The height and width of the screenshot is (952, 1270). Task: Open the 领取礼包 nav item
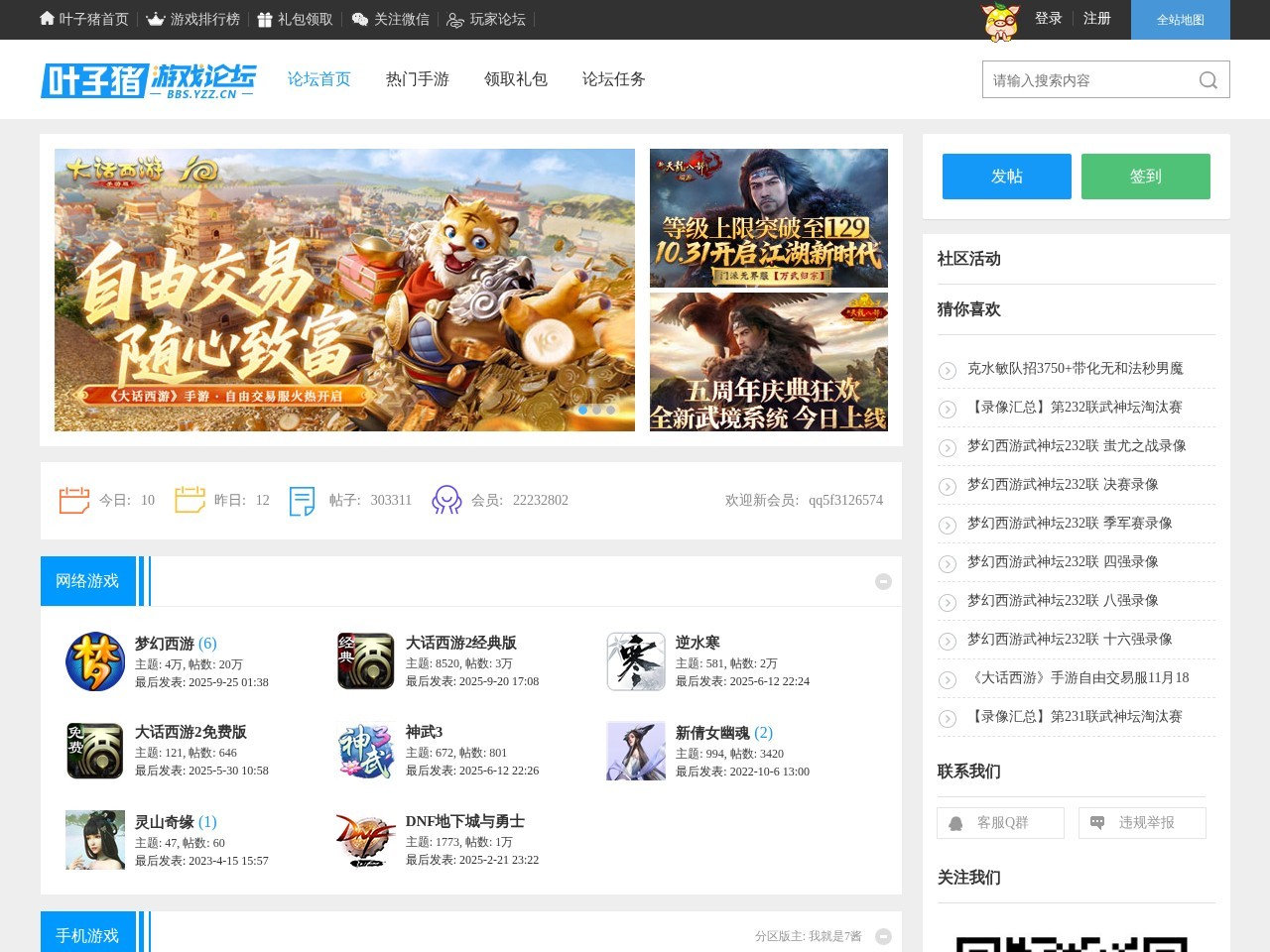(x=516, y=79)
